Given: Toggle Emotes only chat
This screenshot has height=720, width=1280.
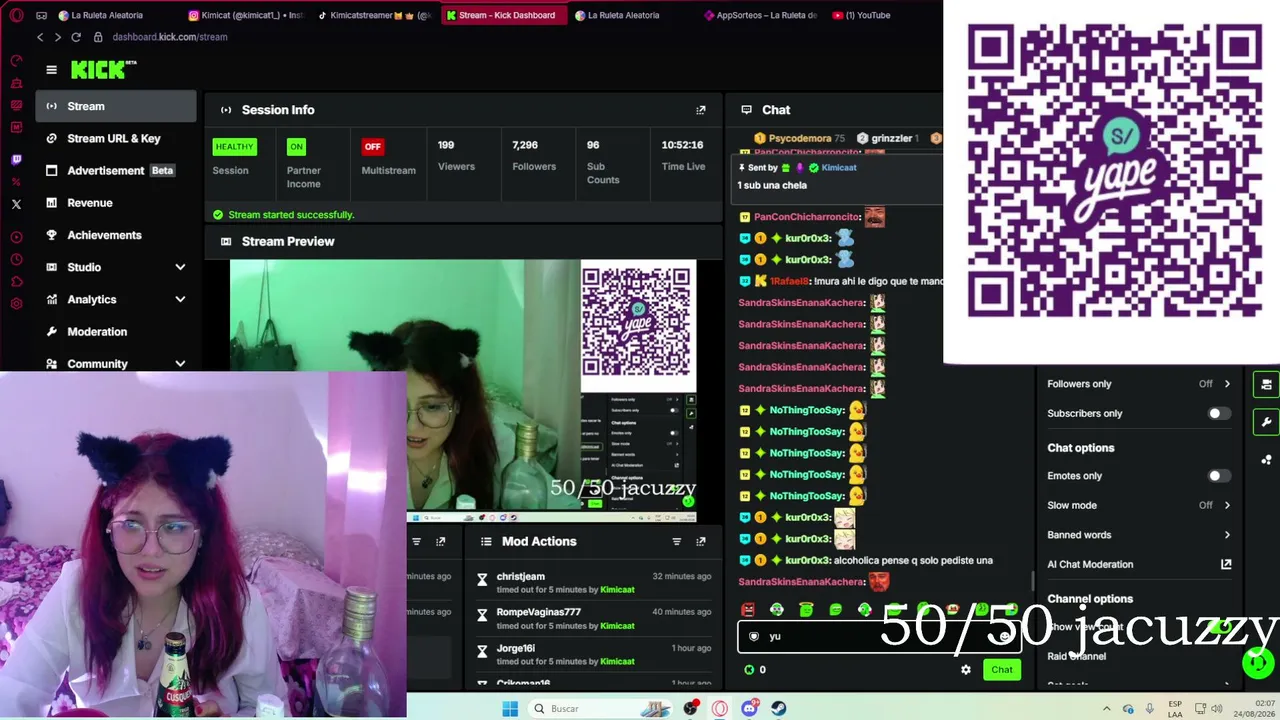Looking at the screenshot, I should [1218, 476].
